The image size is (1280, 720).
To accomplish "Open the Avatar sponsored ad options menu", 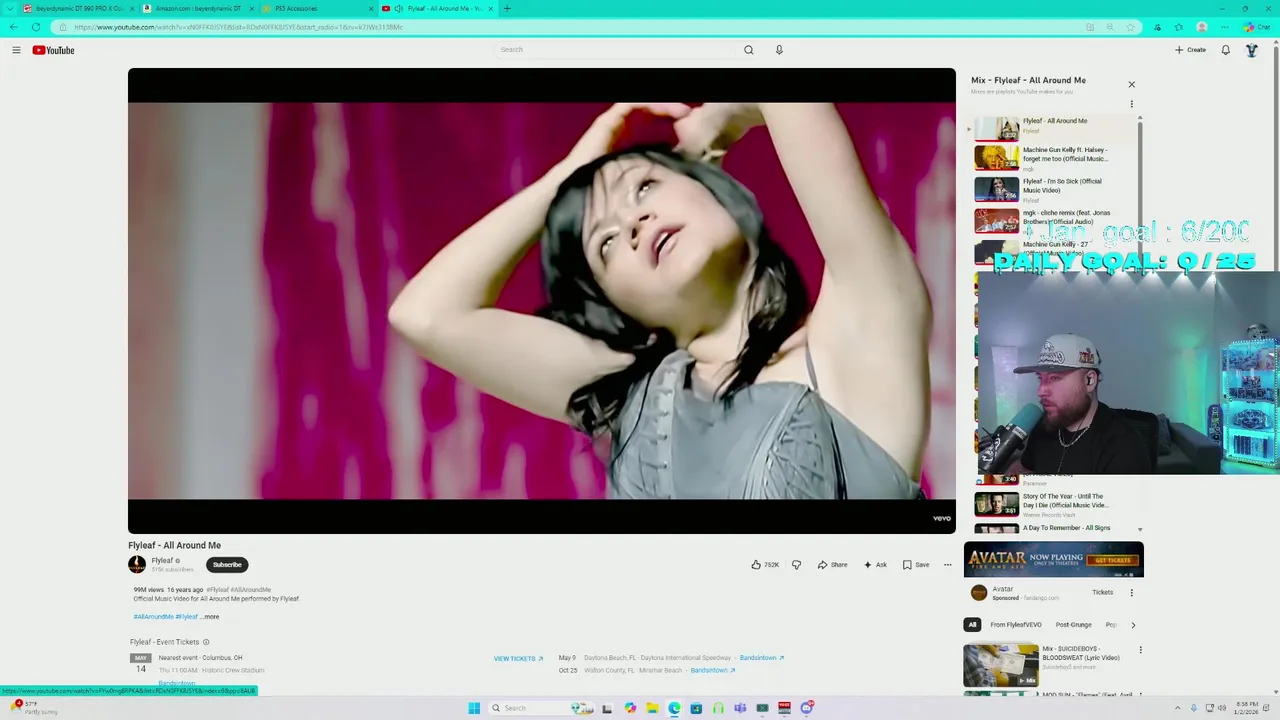I will coord(1131,593).
